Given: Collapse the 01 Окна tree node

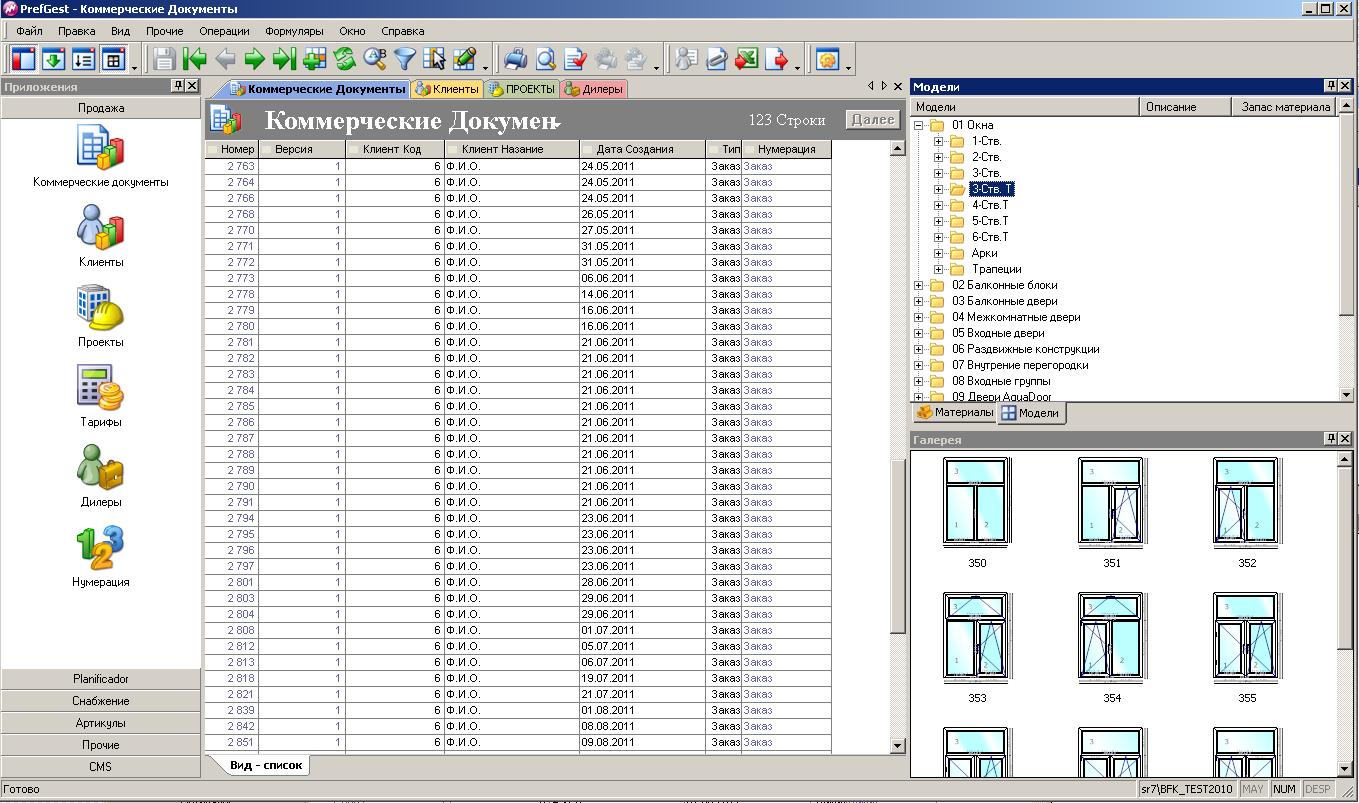Looking at the screenshot, I should click(x=919, y=125).
